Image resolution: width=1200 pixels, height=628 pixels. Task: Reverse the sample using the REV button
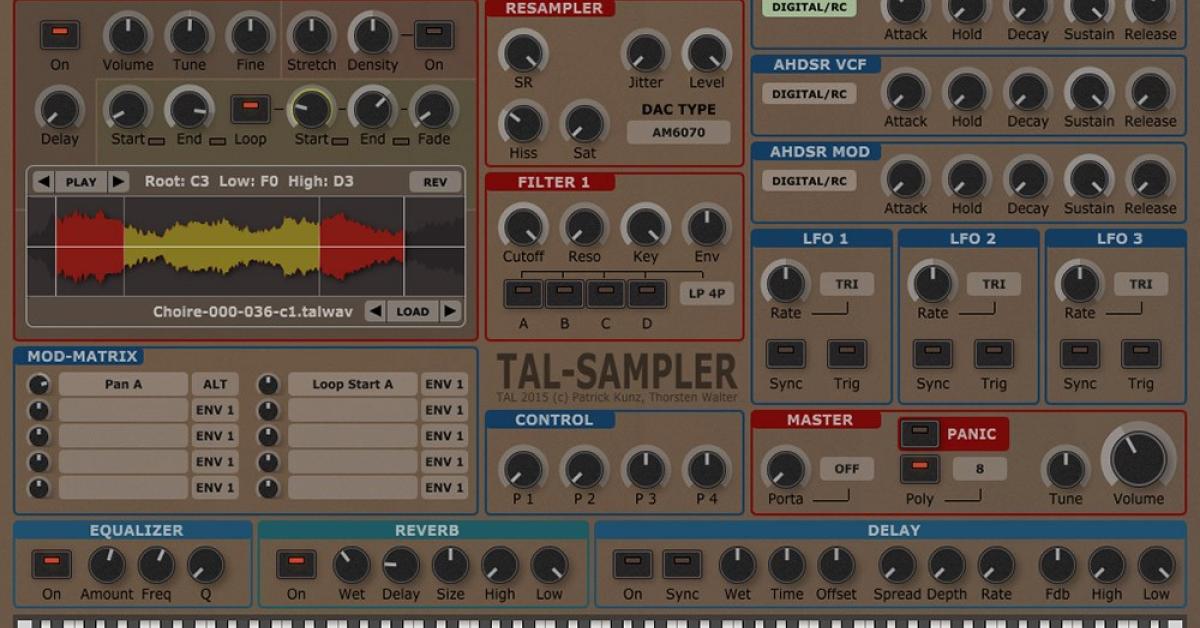pyautogui.click(x=433, y=182)
